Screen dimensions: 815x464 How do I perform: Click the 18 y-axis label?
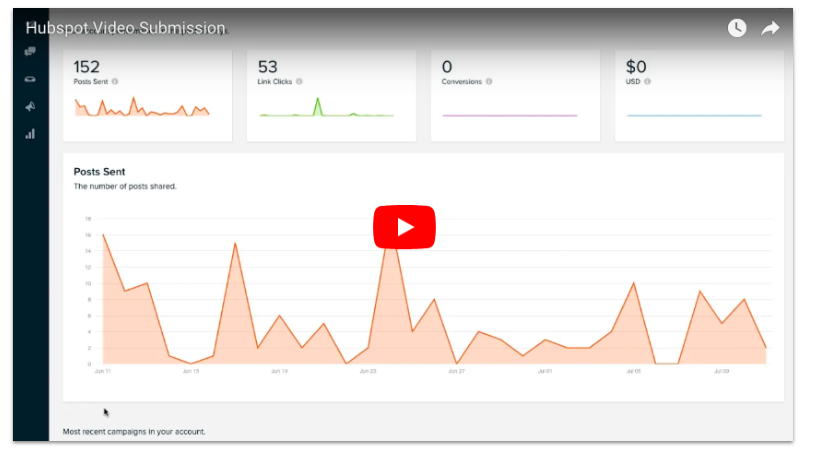tap(88, 219)
